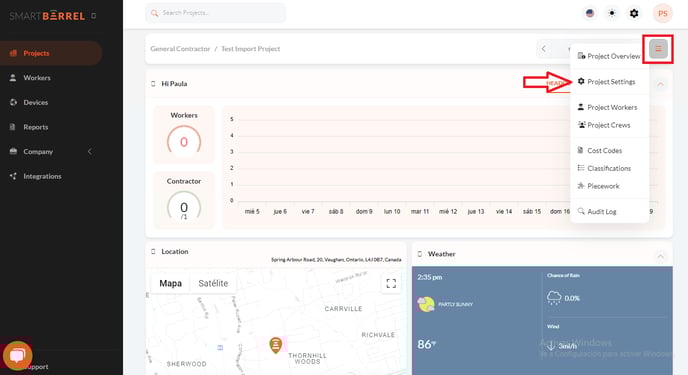The height and width of the screenshot is (375, 688).
Task: Click the Audit Log magnifier icon
Action: click(581, 211)
